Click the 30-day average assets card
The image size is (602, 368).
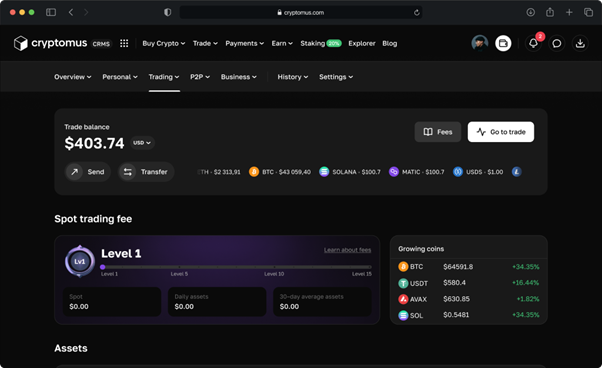click(322, 302)
